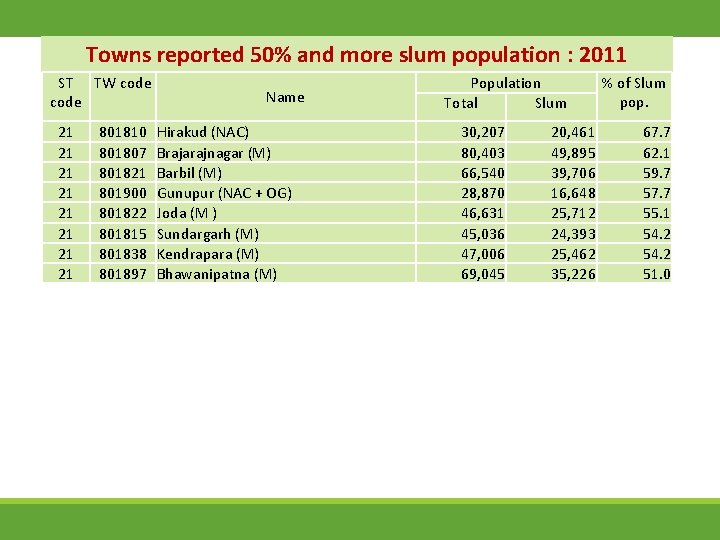The width and height of the screenshot is (720, 540).
Task: Select town code cell 801822
Action: (123, 214)
